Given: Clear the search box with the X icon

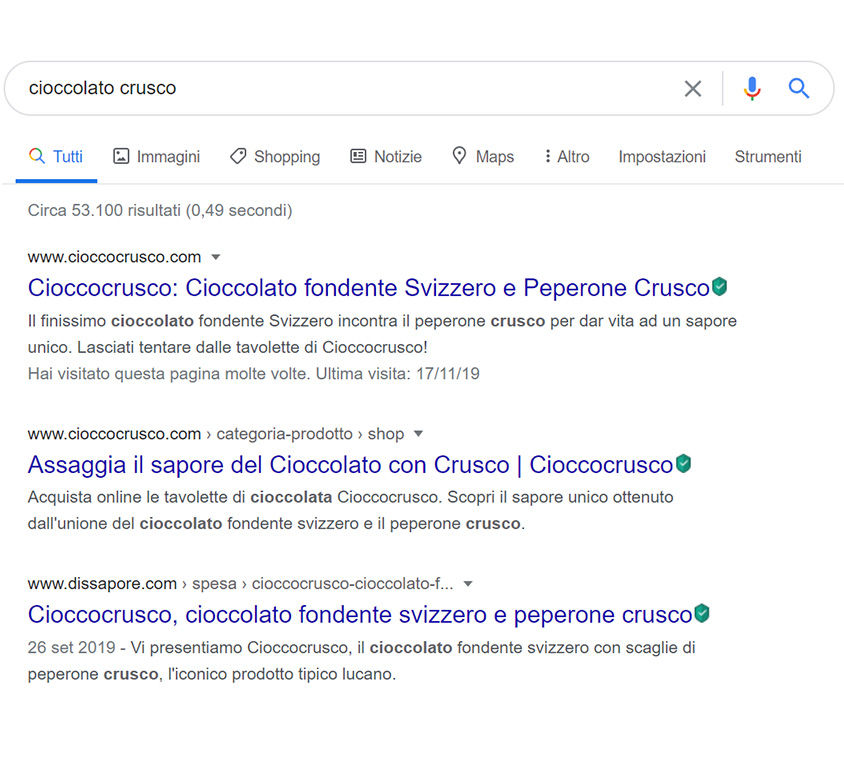Looking at the screenshot, I should coord(693,88).
